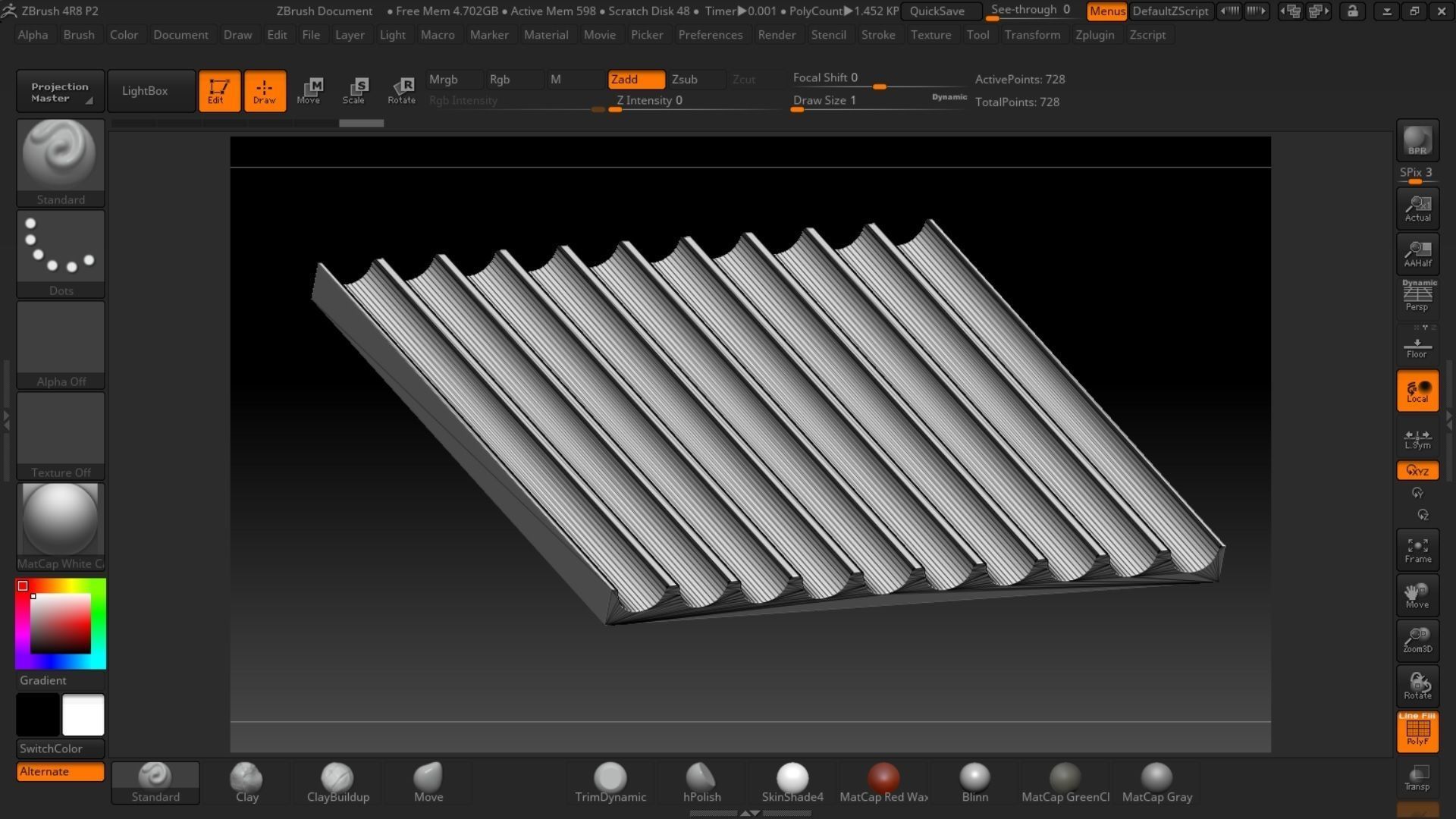1456x819 pixels.
Task: Apply the MatCap Red Wax material
Action: pos(883,783)
